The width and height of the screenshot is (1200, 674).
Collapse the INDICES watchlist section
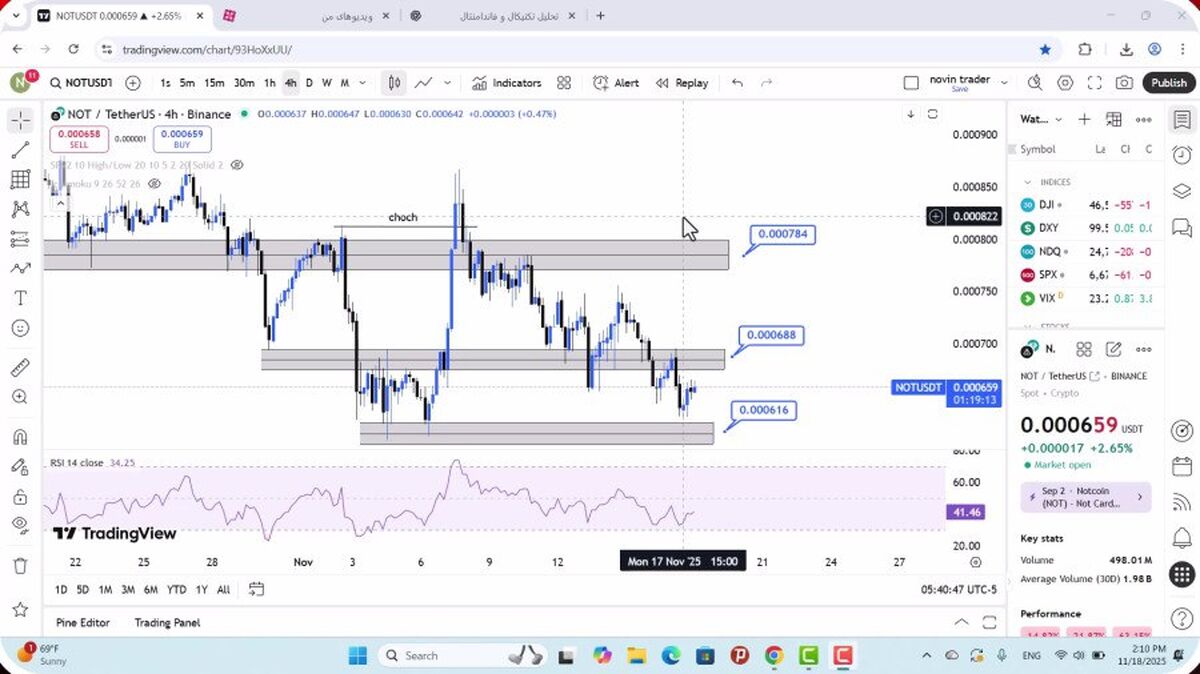tap(1027, 182)
